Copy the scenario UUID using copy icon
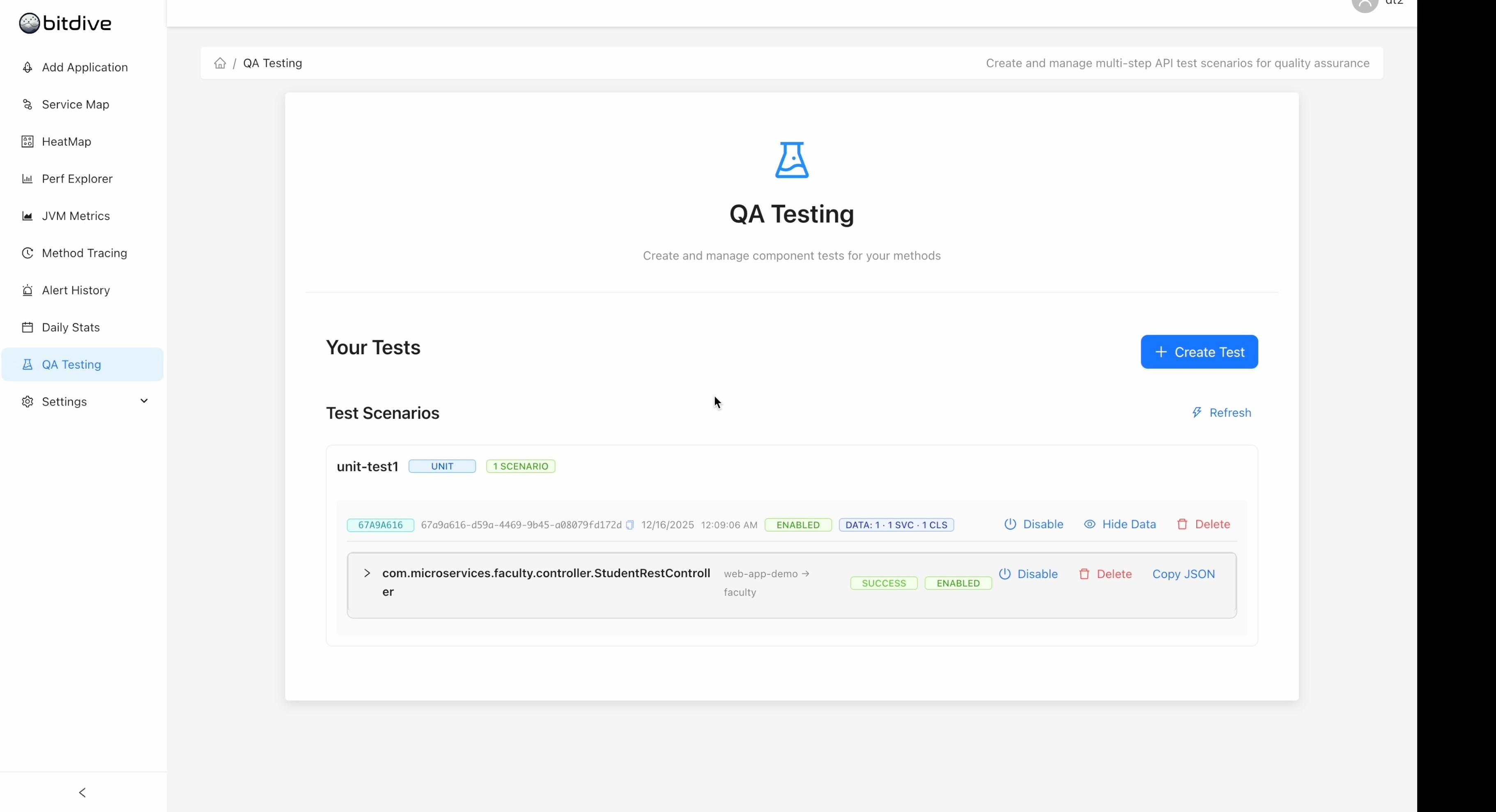Screen dimensions: 1496x812 [630, 525]
